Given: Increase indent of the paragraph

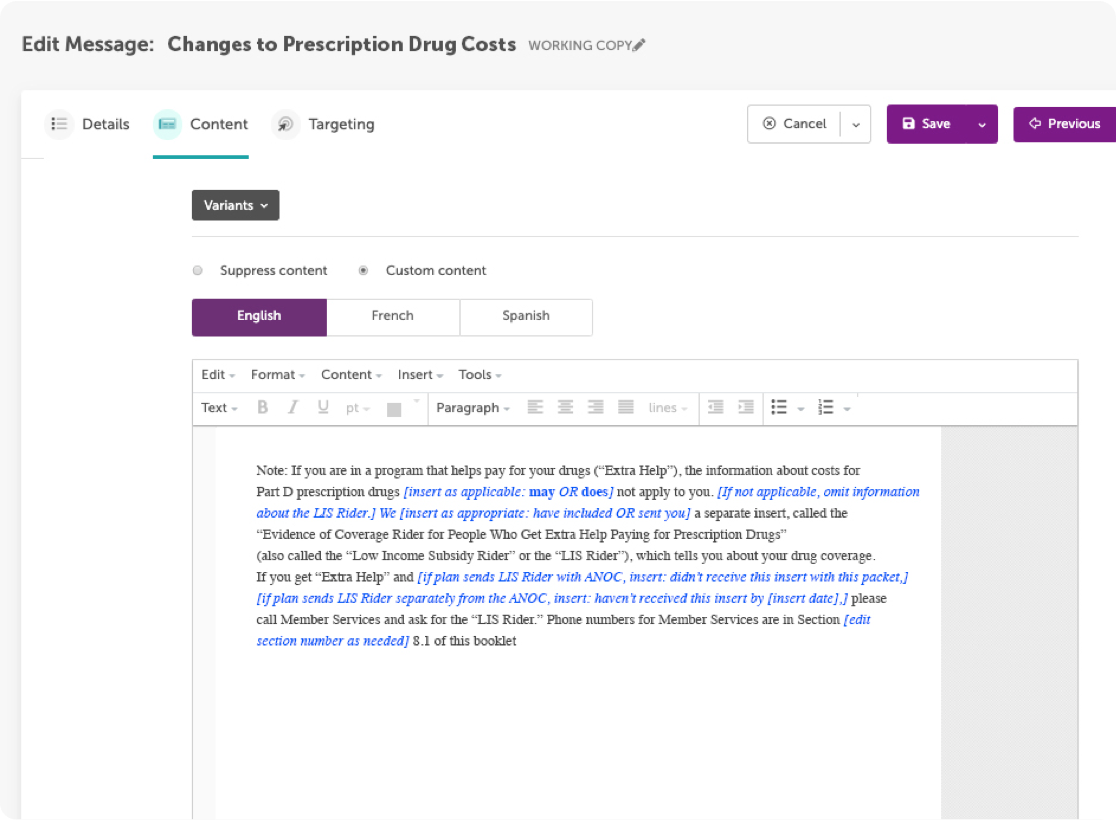Looking at the screenshot, I should pyautogui.click(x=745, y=408).
